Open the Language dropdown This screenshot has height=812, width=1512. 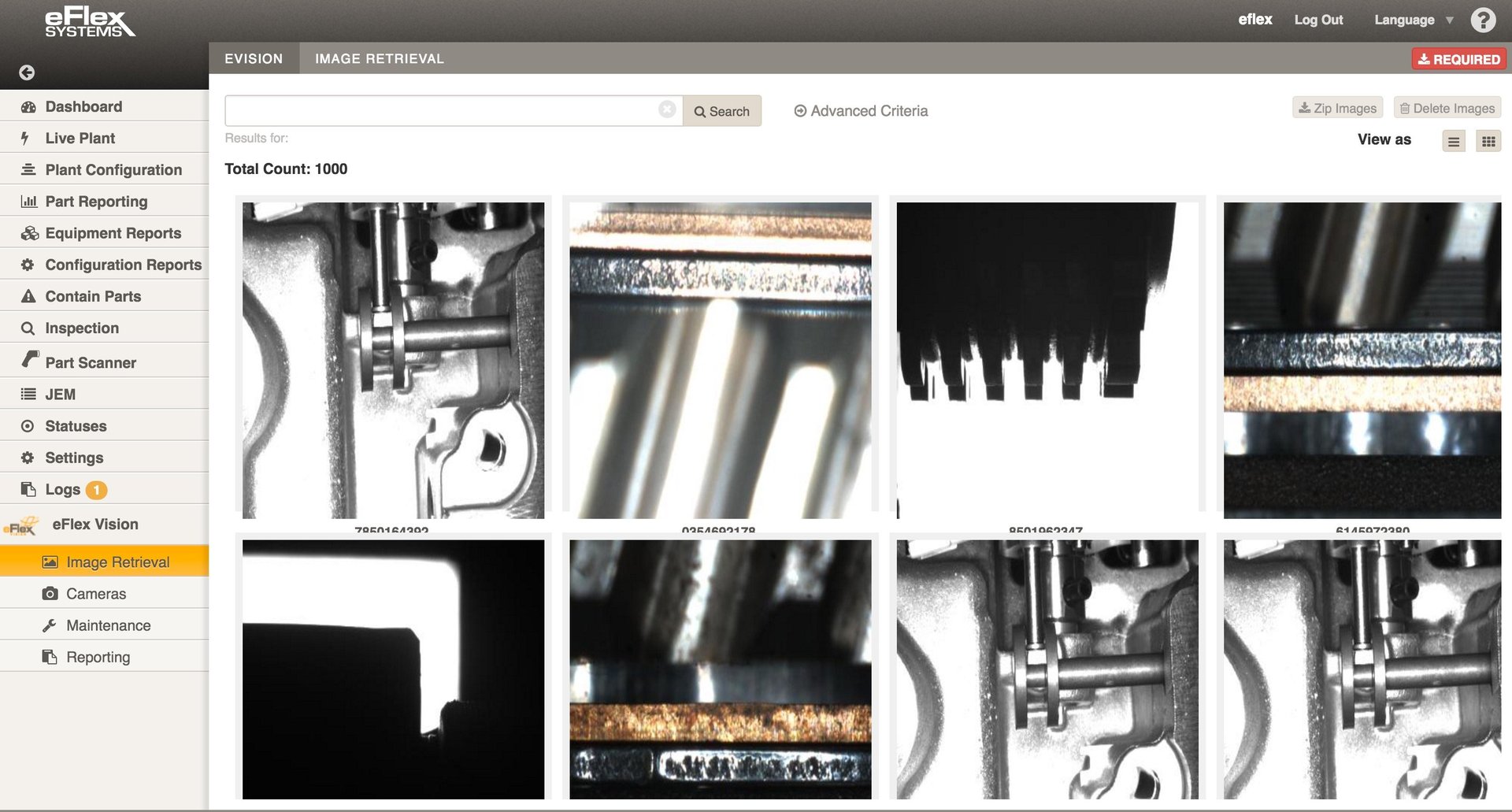(1413, 20)
